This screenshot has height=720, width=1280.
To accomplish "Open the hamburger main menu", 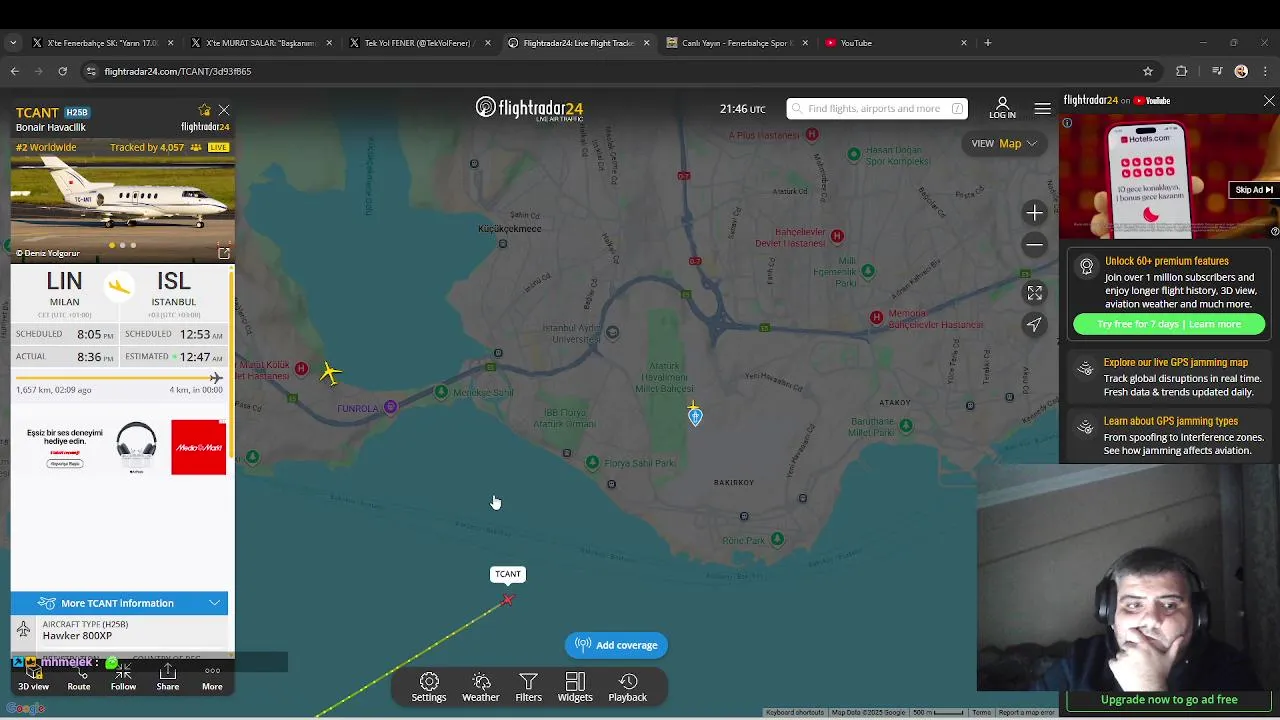I will (1042, 108).
